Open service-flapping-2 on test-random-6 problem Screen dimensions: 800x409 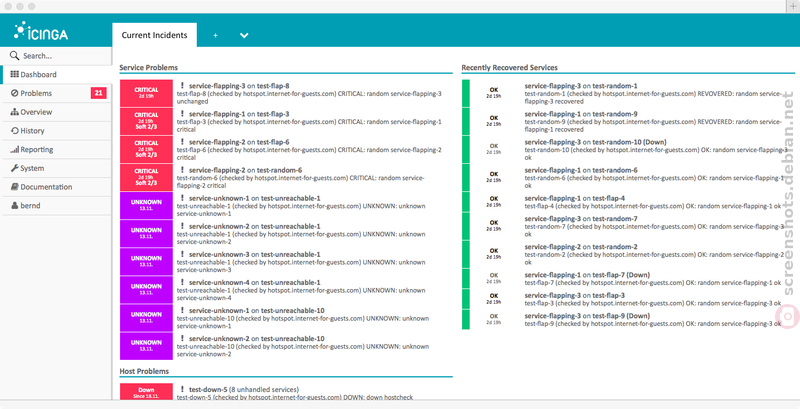[x=245, y=170]
